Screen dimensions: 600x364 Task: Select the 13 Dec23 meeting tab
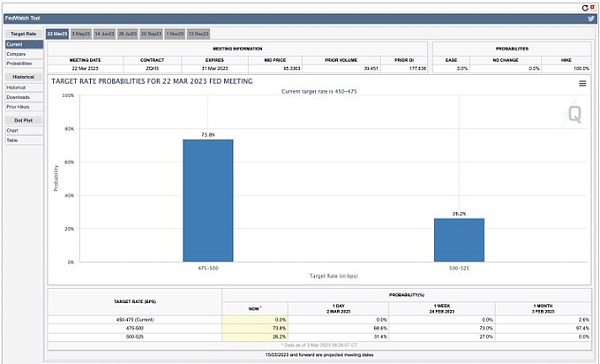click(198, 34)
